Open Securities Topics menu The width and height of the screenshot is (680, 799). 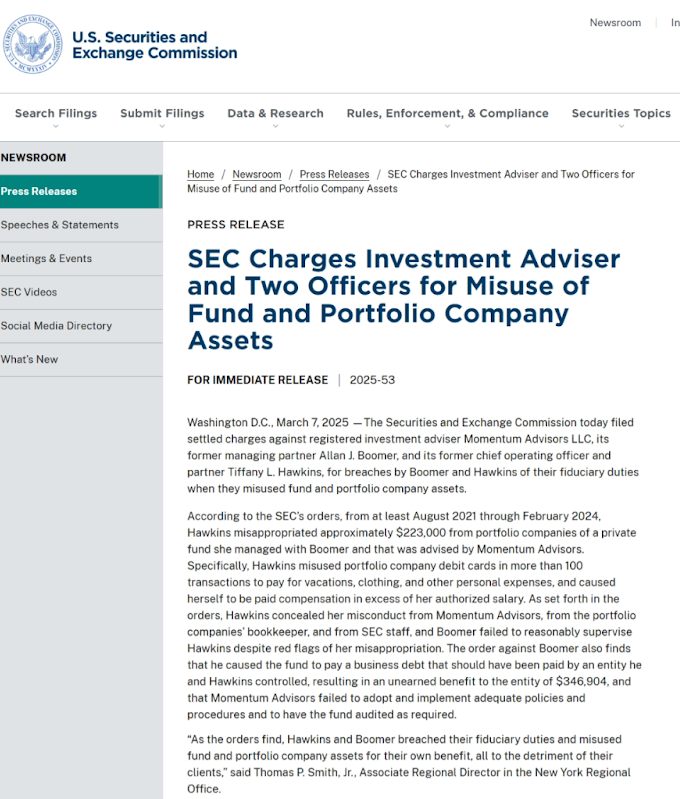click(x=621, y=113)
